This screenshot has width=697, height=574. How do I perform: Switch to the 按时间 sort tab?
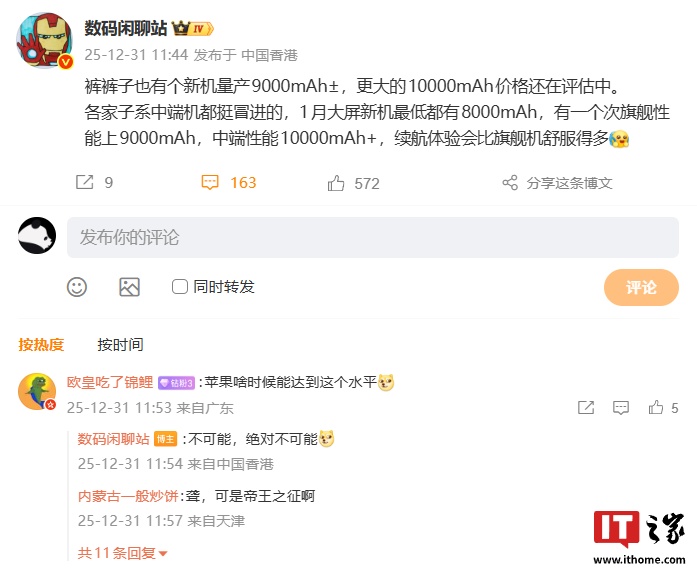click(x=120, y=345)
